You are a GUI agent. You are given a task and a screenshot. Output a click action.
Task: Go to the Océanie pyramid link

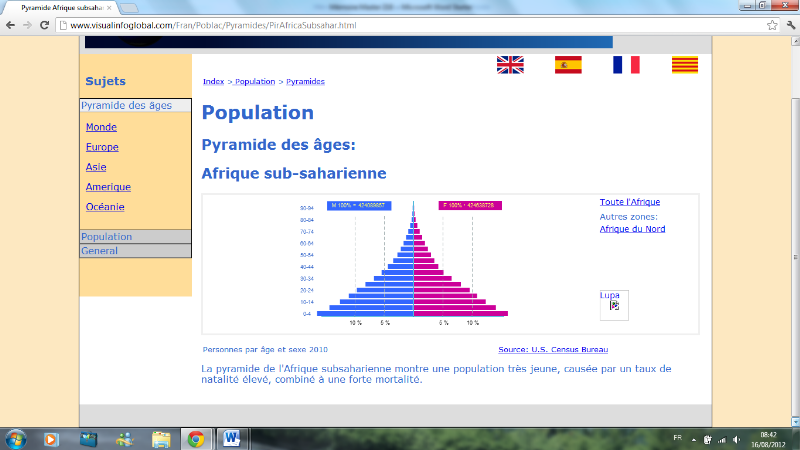105,207
